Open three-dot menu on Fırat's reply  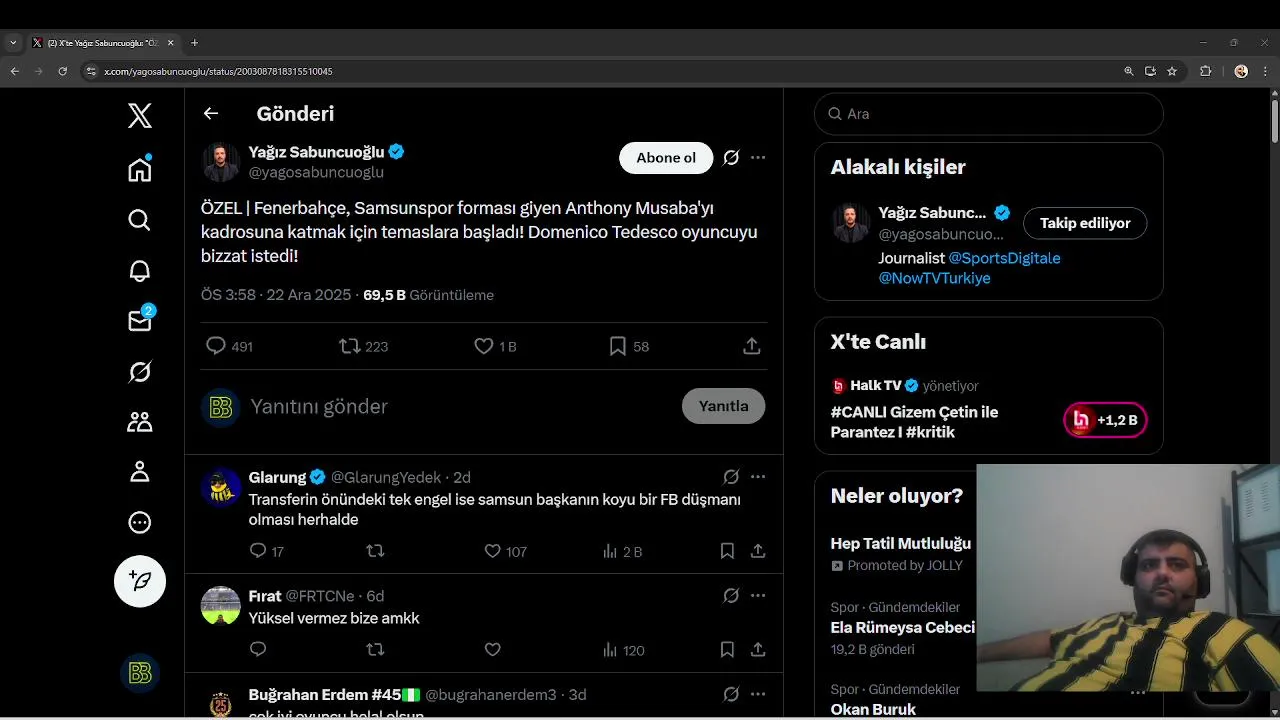758,595
